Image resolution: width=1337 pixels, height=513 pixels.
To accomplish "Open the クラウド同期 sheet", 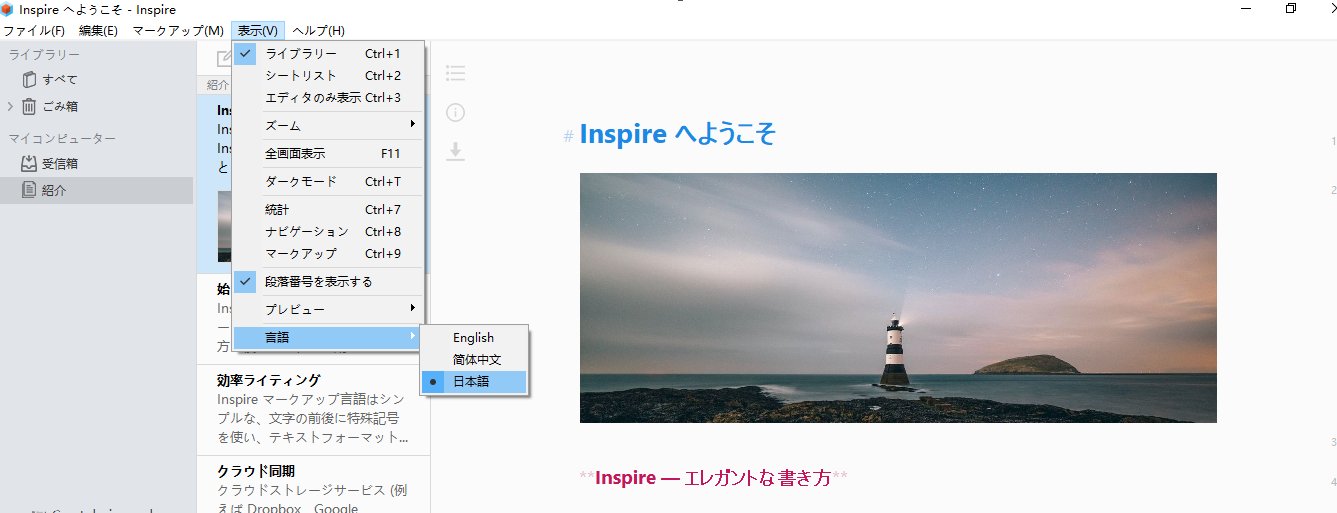I will point(314,485).
